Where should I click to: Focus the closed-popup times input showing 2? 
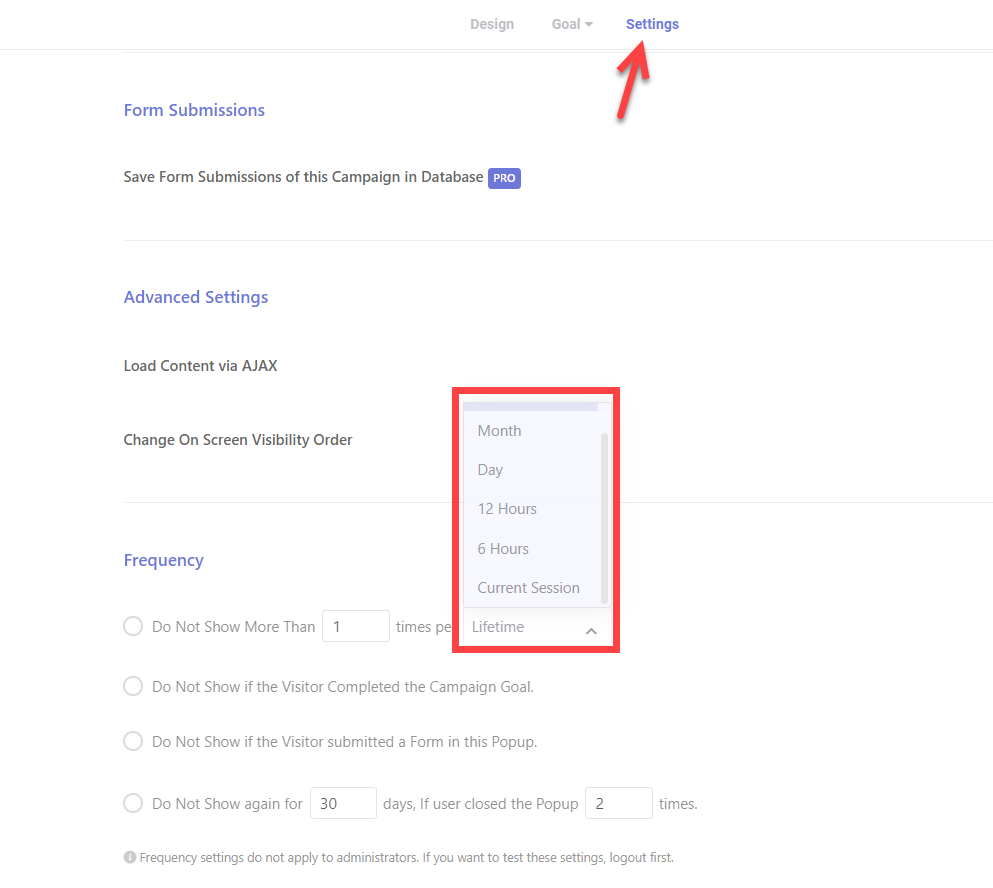[619, 803]
